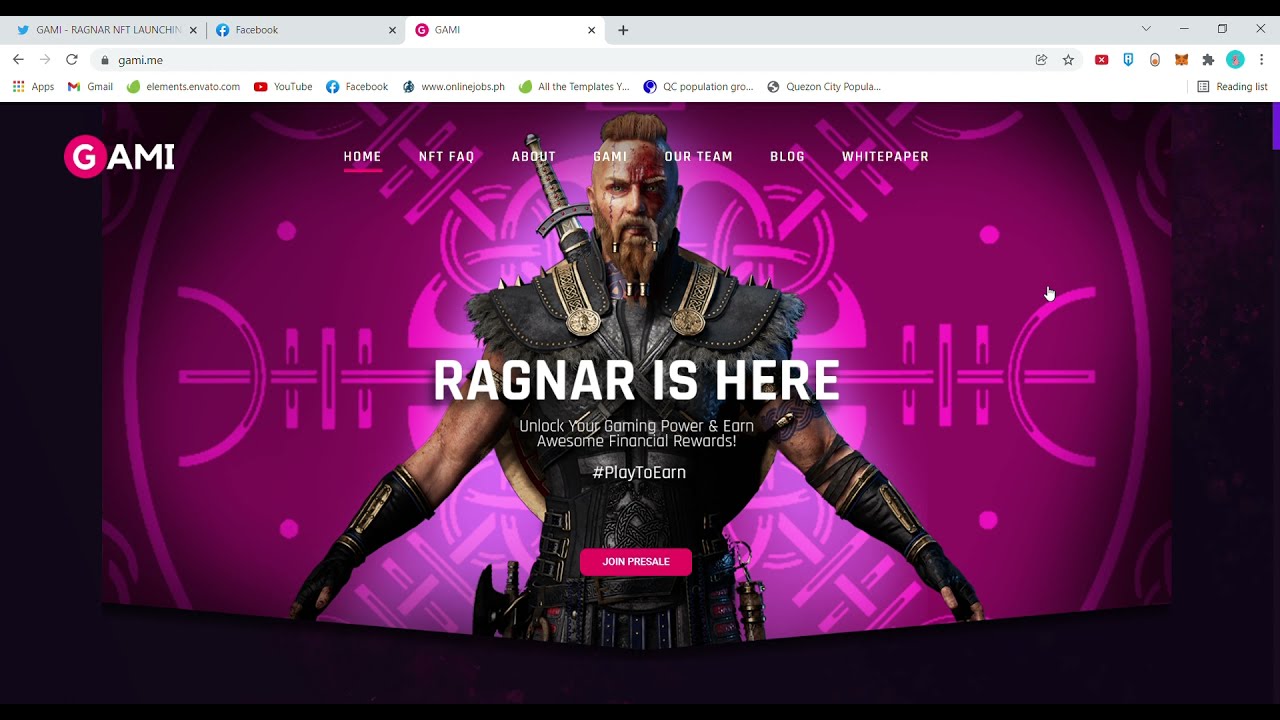Open the Apps bookmark grid
Image resolution: width=1280 pixels, height=720 pixels.
(x=33, y=87)
